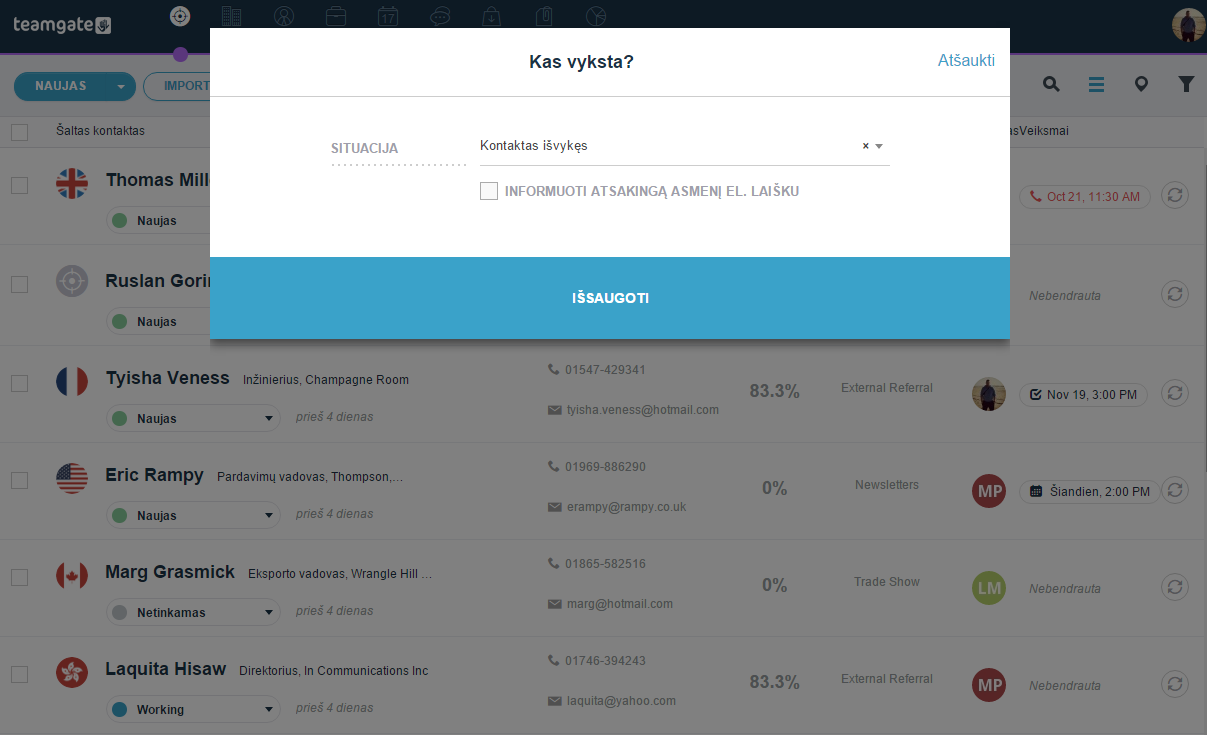Clear the Situacija selection with the x
Screen dimensions: 1207x735
pyautogui.click(x=866, y=146)
